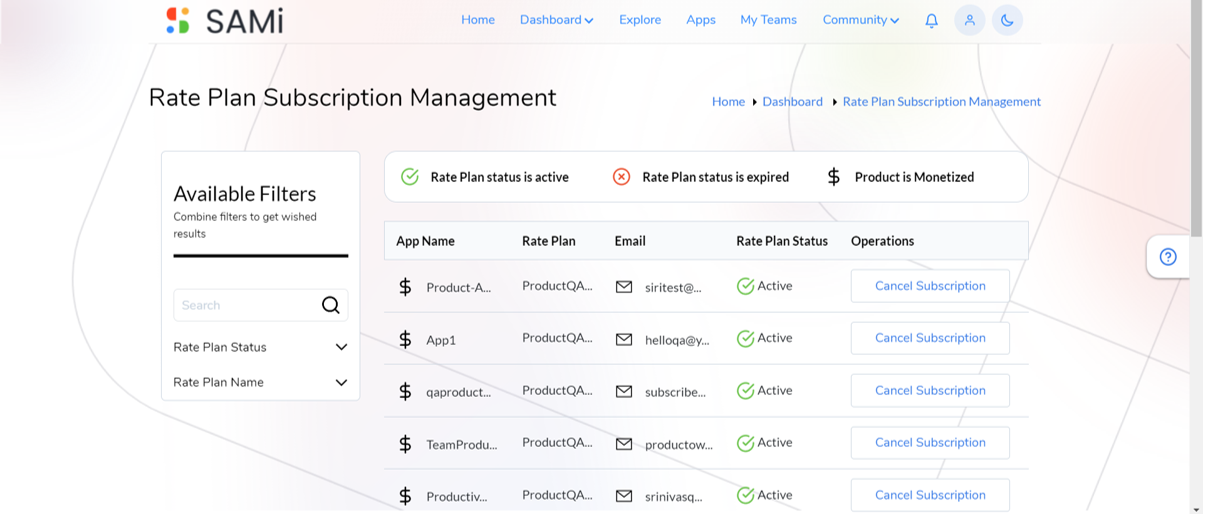The height and width of the screenshot is (518, 1205).
Task: Click dollar icon beside Productiv... app
Action: point(405,495)
